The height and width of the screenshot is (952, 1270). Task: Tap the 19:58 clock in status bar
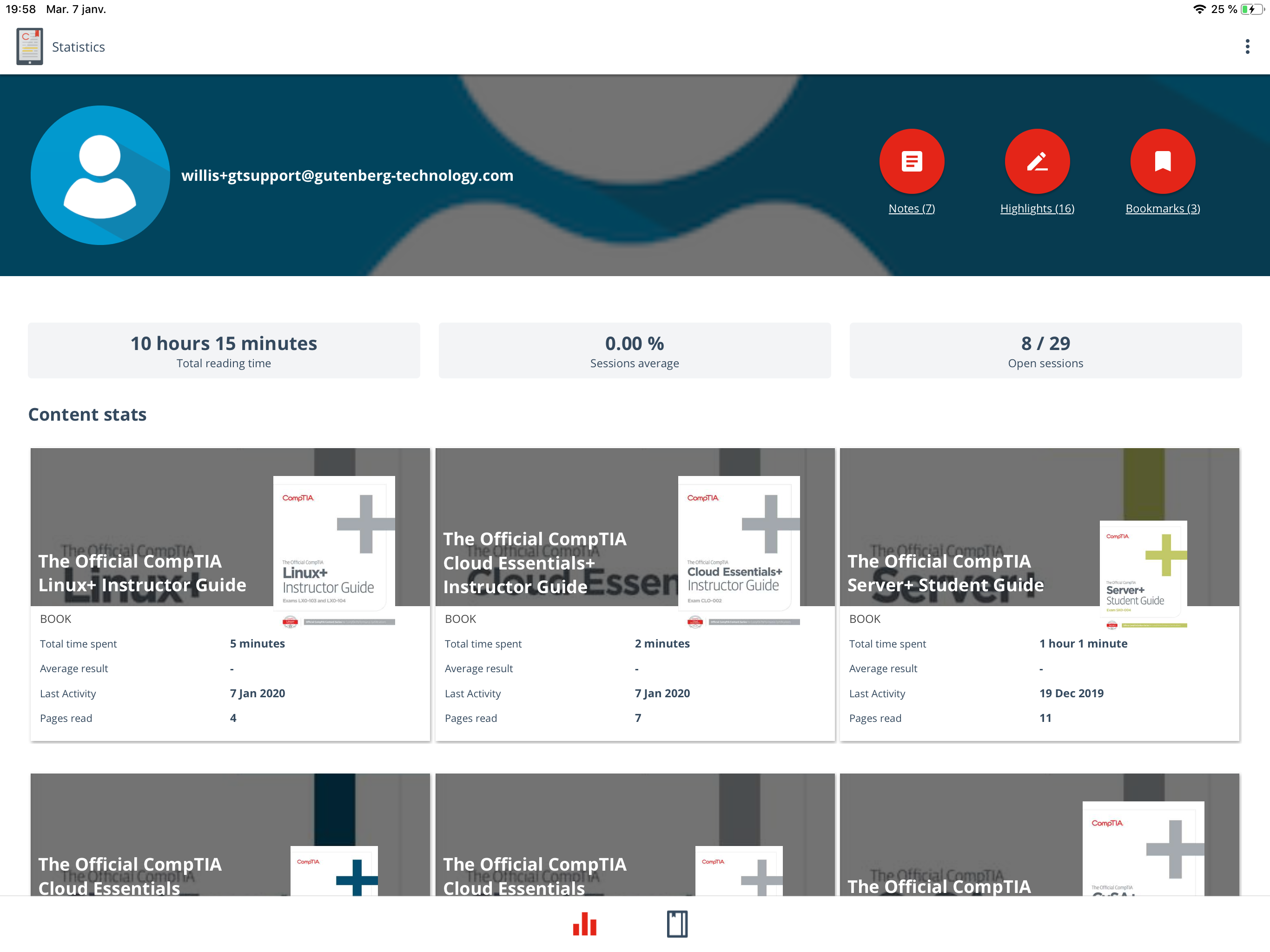(x=20, y=9)
